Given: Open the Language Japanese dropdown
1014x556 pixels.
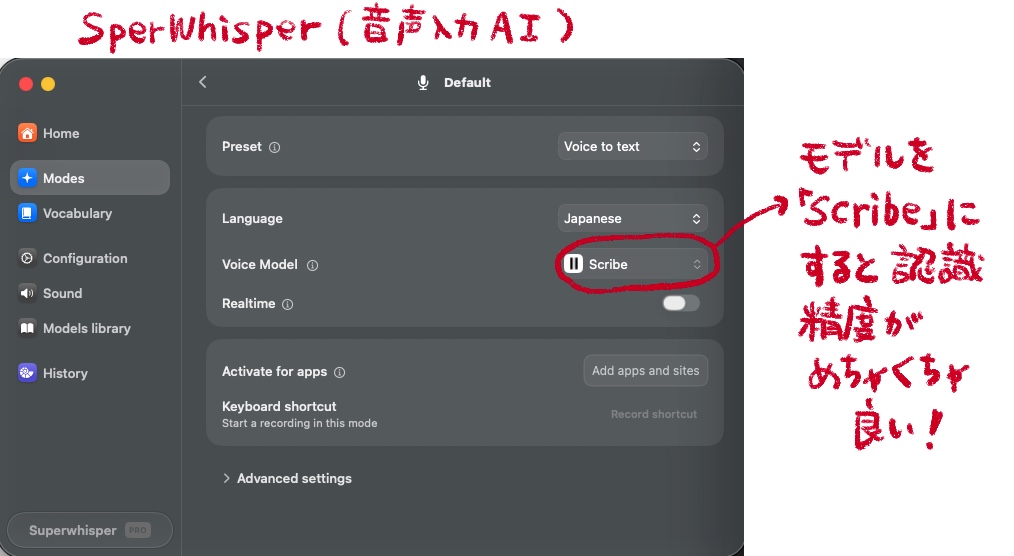Looking at the screenshot, I should 632,219.
